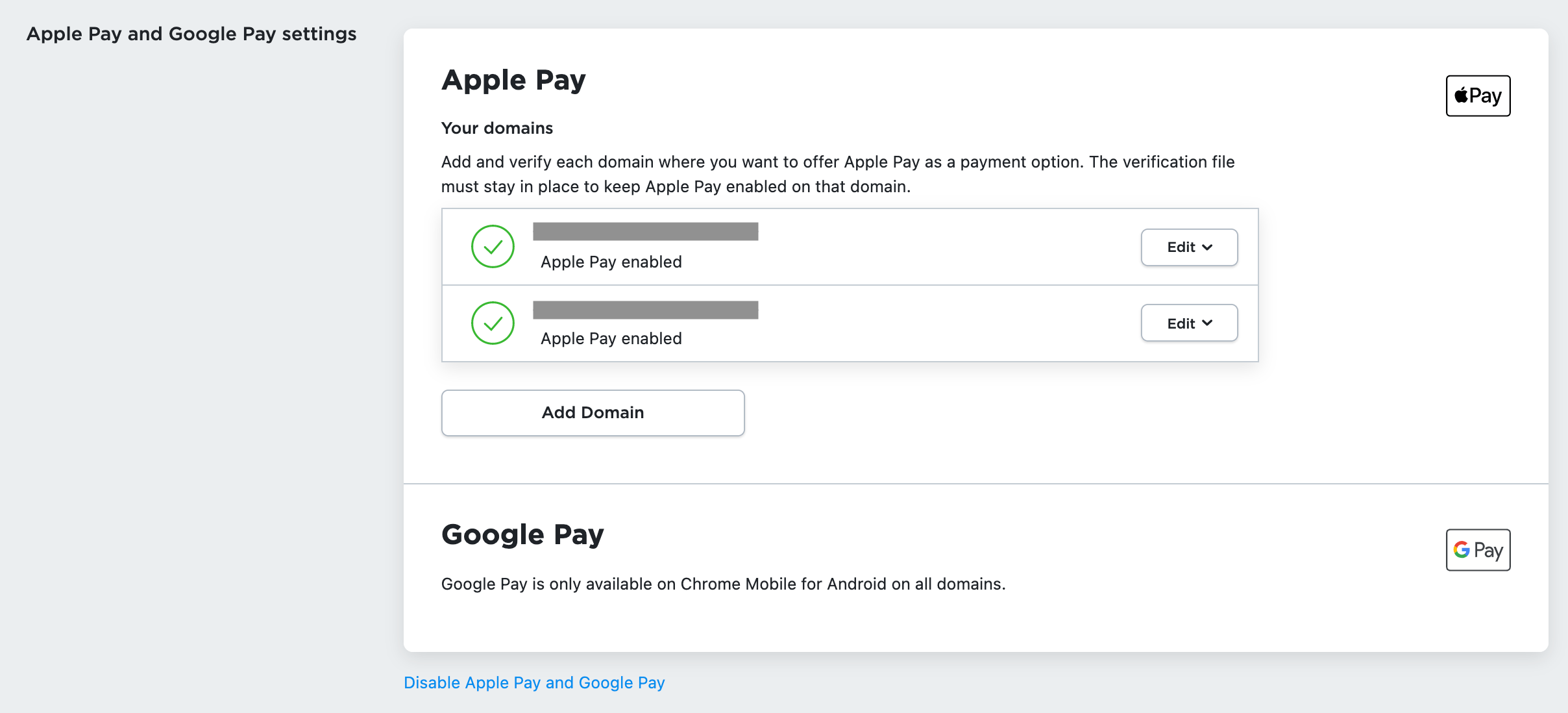Select the green checkmark on the second domain
Screen dimensions: 1568x713
[x=493, y=323]
